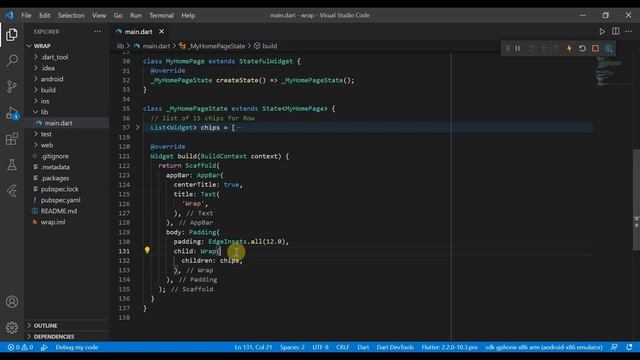Open the widget inspector from debug toolbar
This screenshot has height=360, width=640.
pyautogui.click(x=609, y=49)
